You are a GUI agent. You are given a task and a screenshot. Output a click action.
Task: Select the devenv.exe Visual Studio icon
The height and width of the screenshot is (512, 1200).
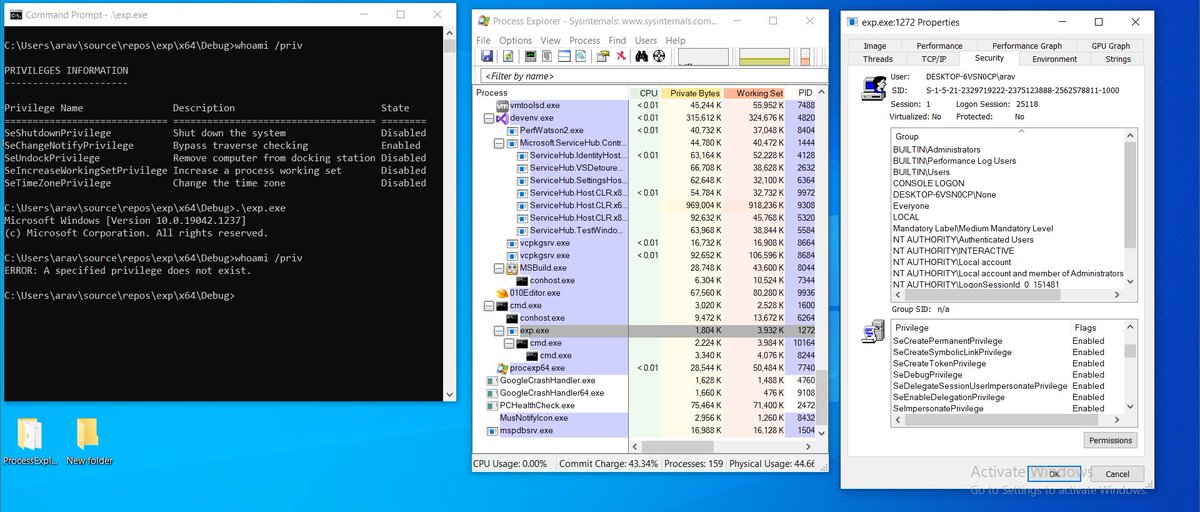[502, 118]
